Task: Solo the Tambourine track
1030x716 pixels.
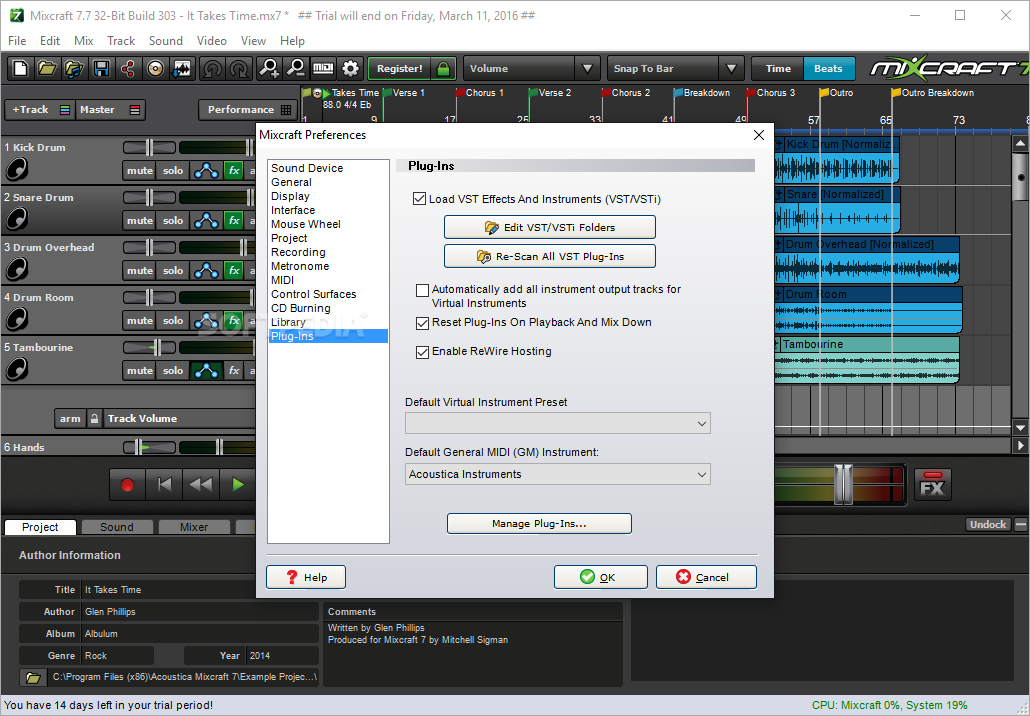Action: tap(173, 370)
